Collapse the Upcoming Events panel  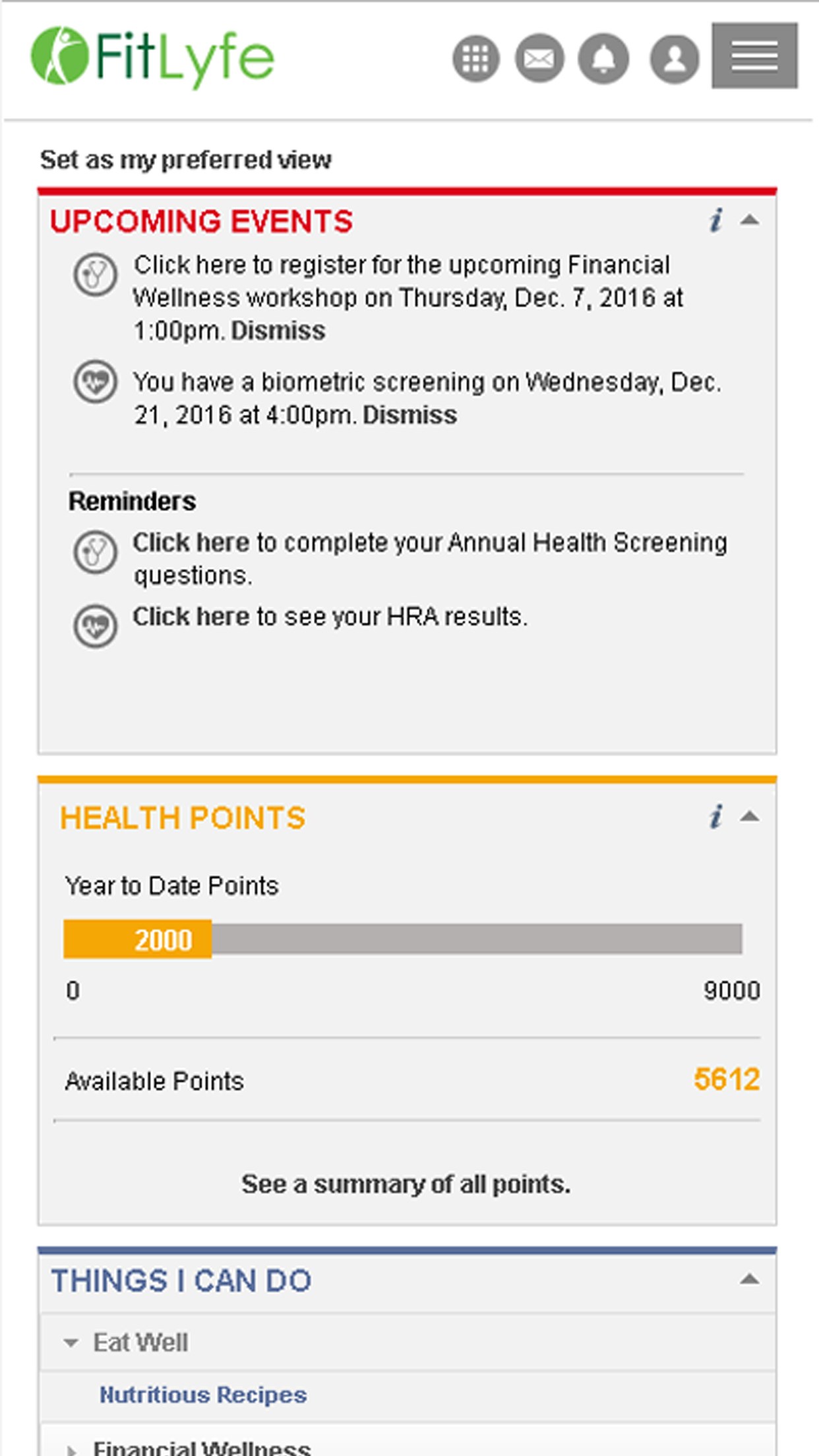click(x=749, y=220)
